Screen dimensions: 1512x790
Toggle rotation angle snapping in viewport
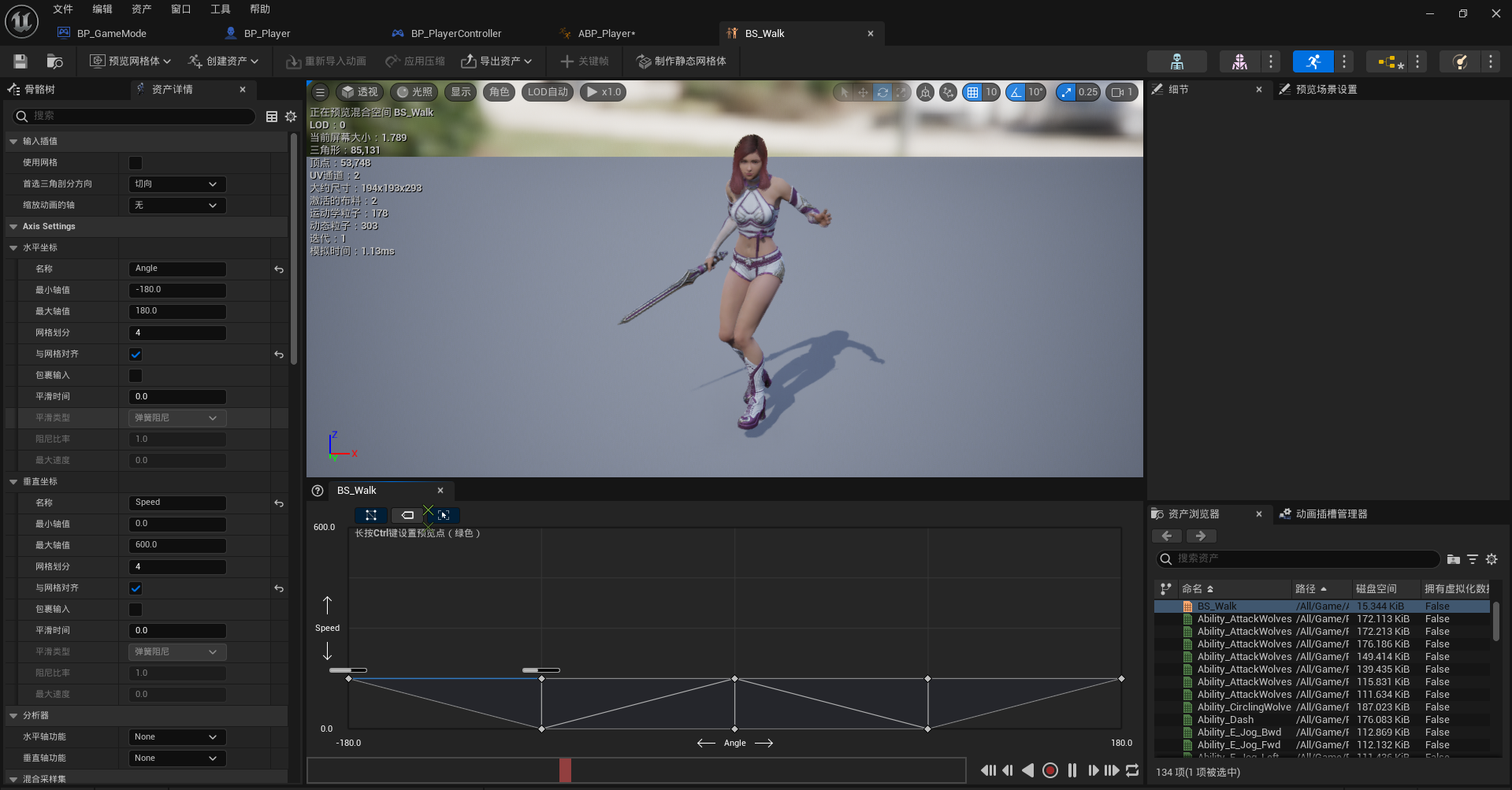[x=1016, y=92]
